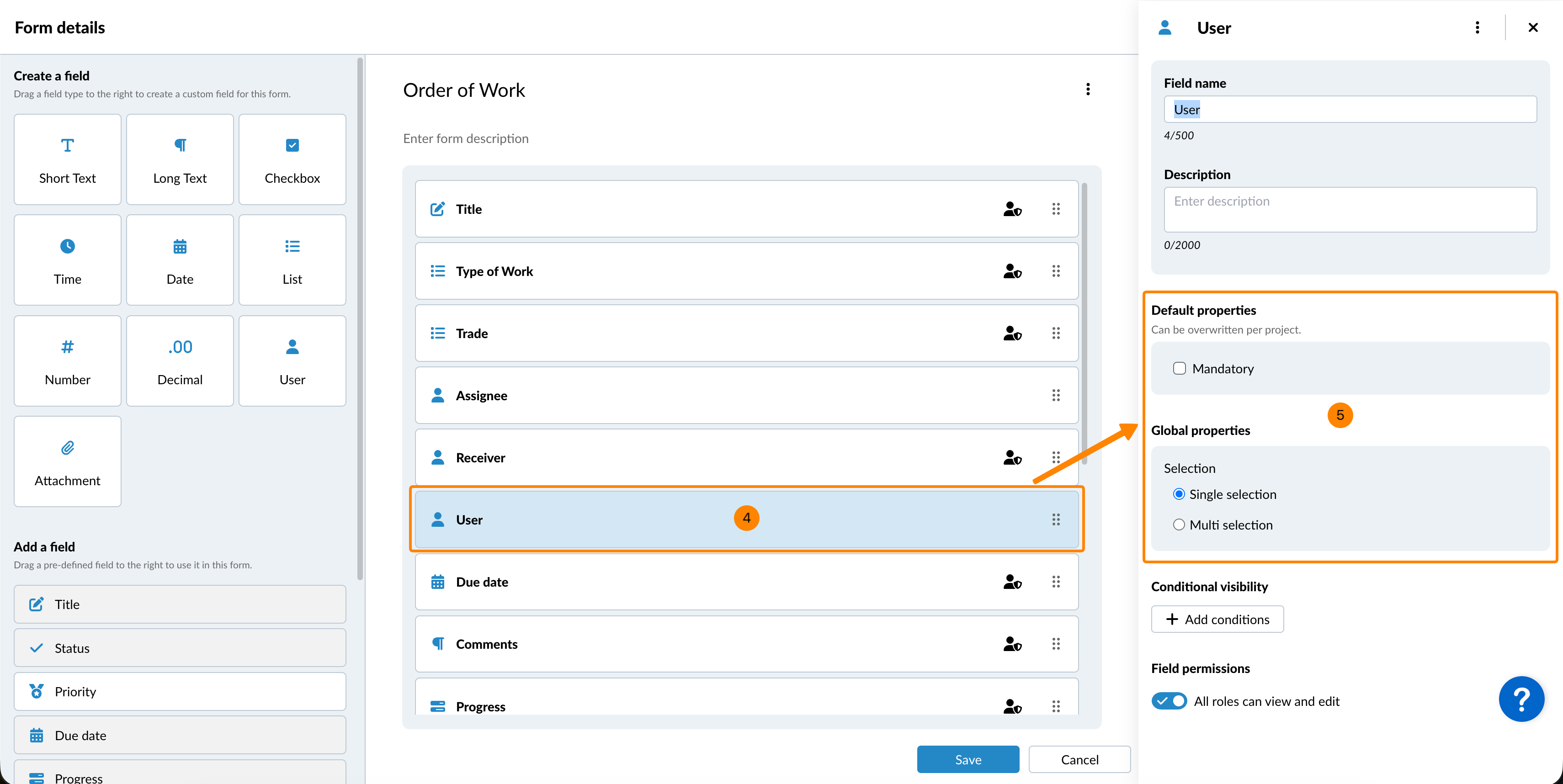Enable the Mandatory checkbox

1179,369
